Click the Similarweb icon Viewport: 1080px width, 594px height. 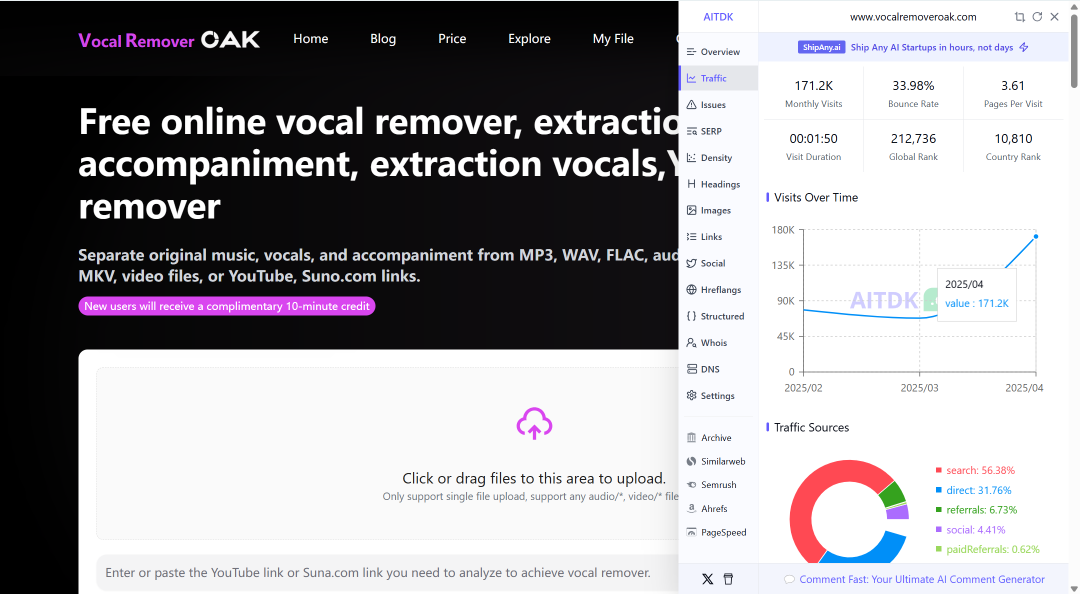pyautogui.click(x=692, y=461)
